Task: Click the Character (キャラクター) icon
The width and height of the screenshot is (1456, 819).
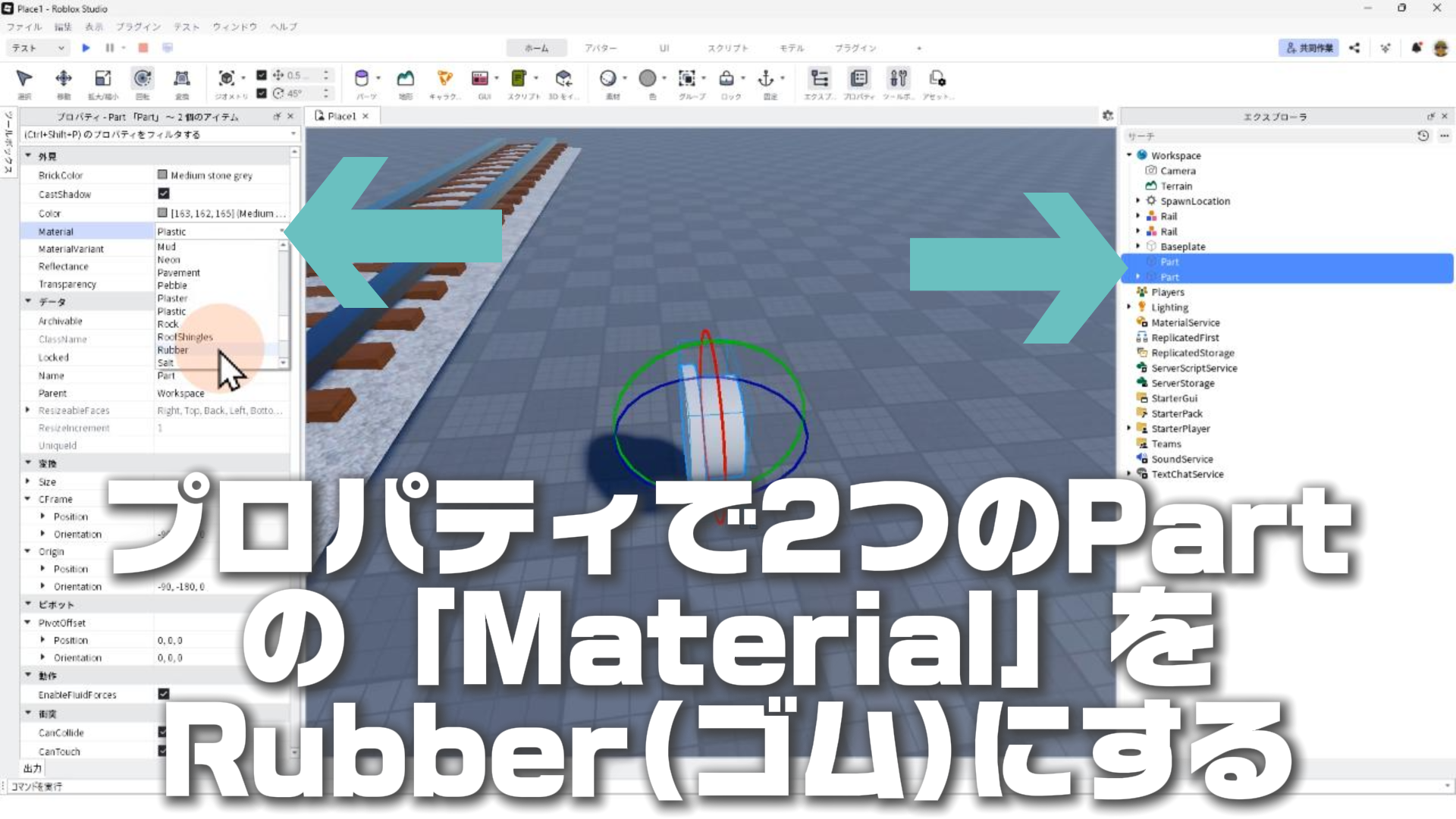Action: coord(445,79)
